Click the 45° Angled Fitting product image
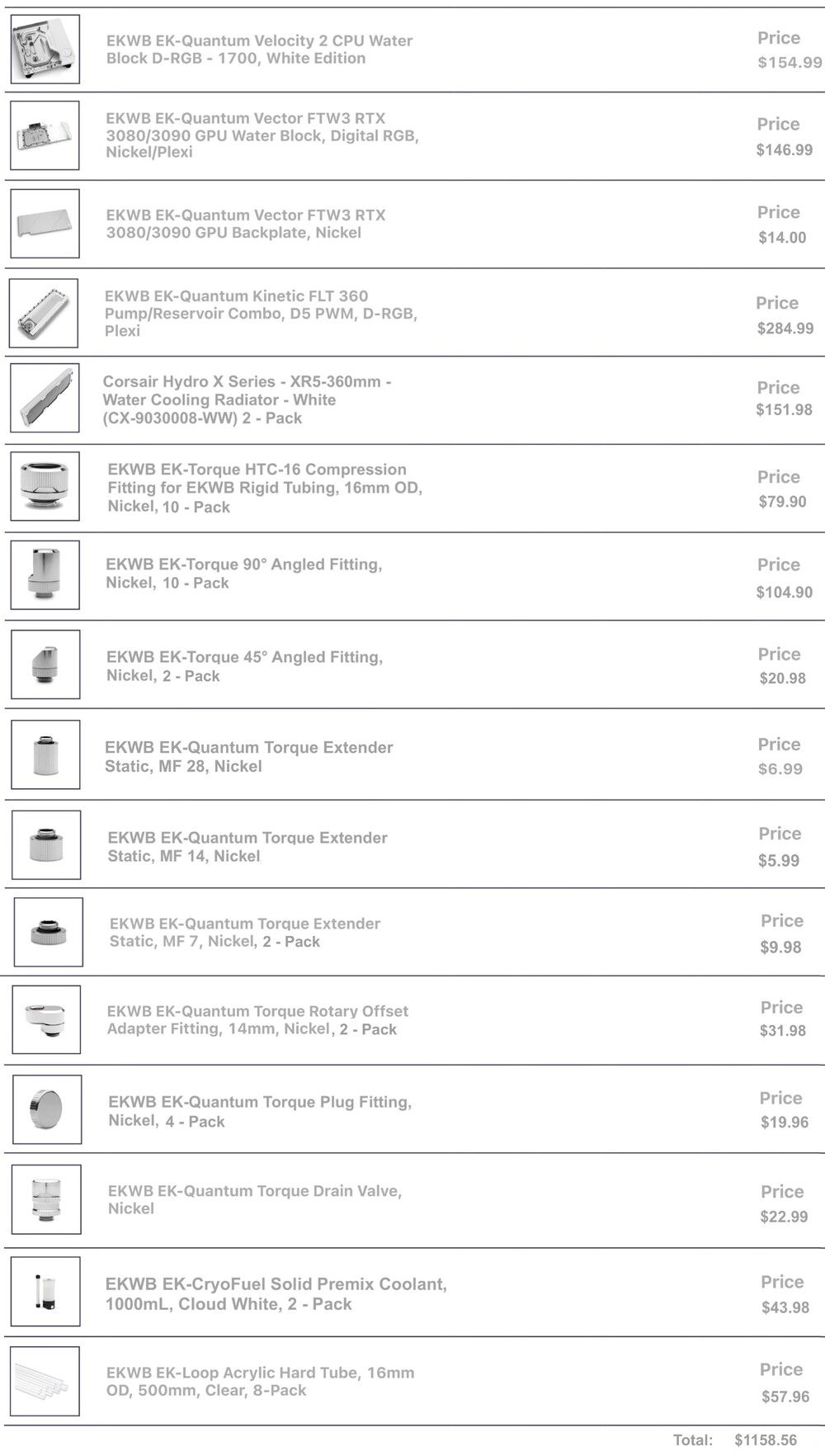825x1456 pixels. point(46,664)
